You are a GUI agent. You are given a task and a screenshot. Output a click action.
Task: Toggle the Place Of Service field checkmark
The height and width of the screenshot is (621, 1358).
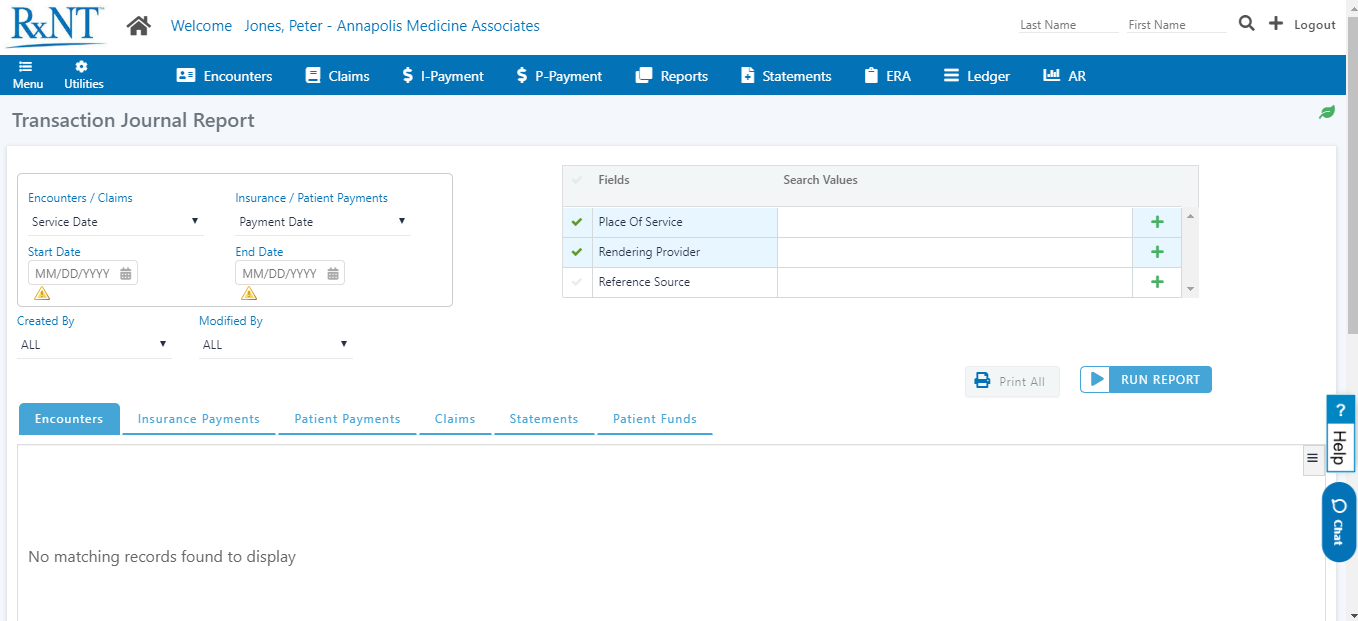tap(577, 221)
